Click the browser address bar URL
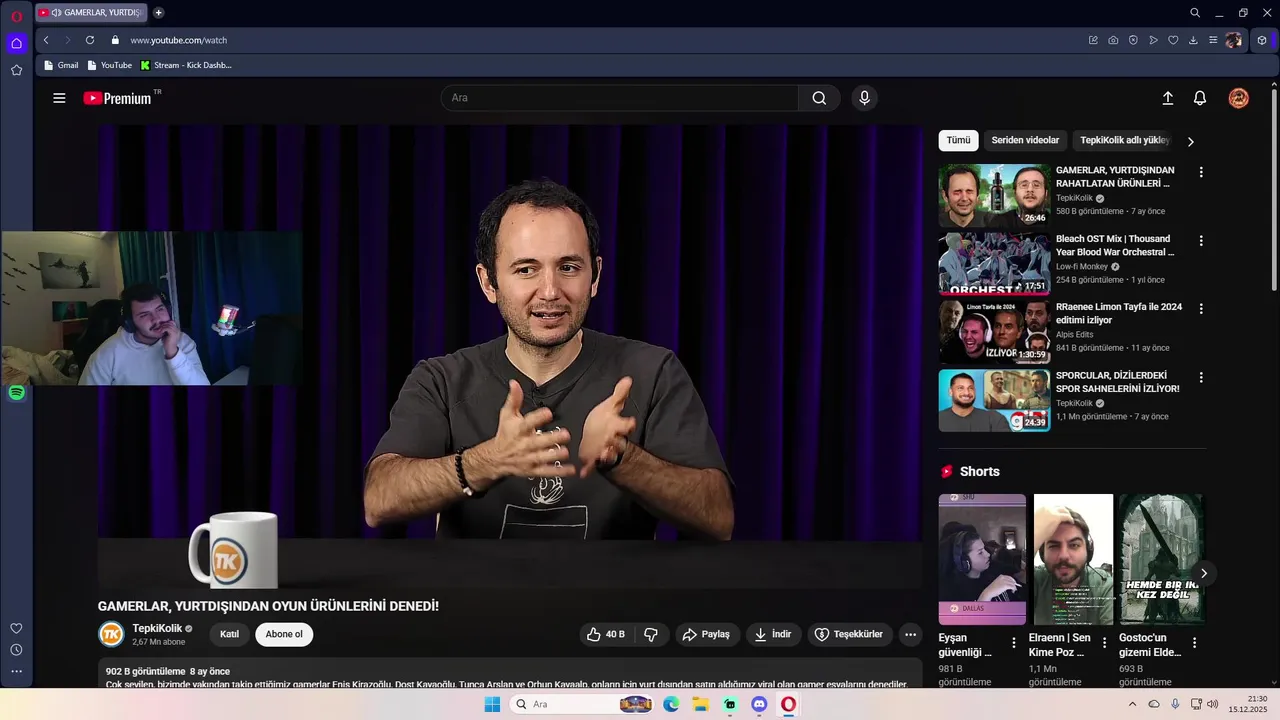1280x720 pixels. click(x=179, y=40)
